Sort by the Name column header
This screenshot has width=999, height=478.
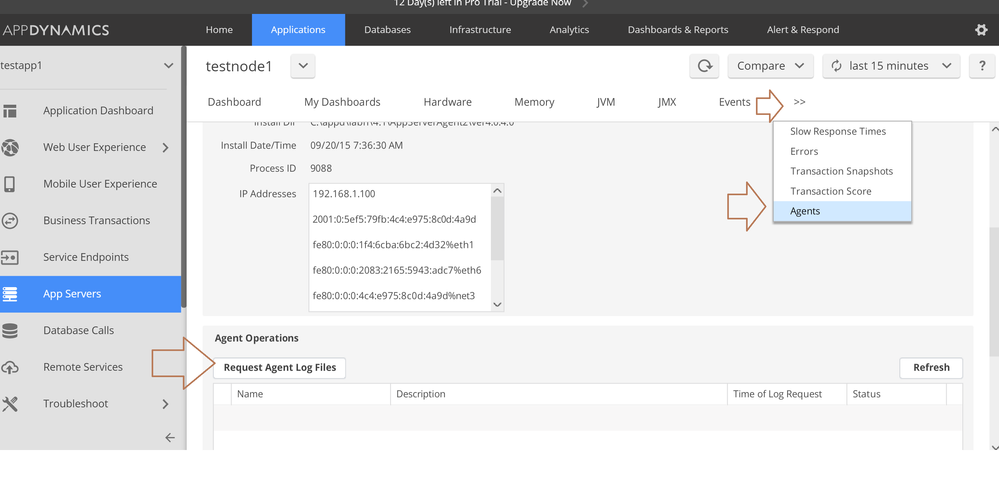pyautogui.click(x=311, y=394)
